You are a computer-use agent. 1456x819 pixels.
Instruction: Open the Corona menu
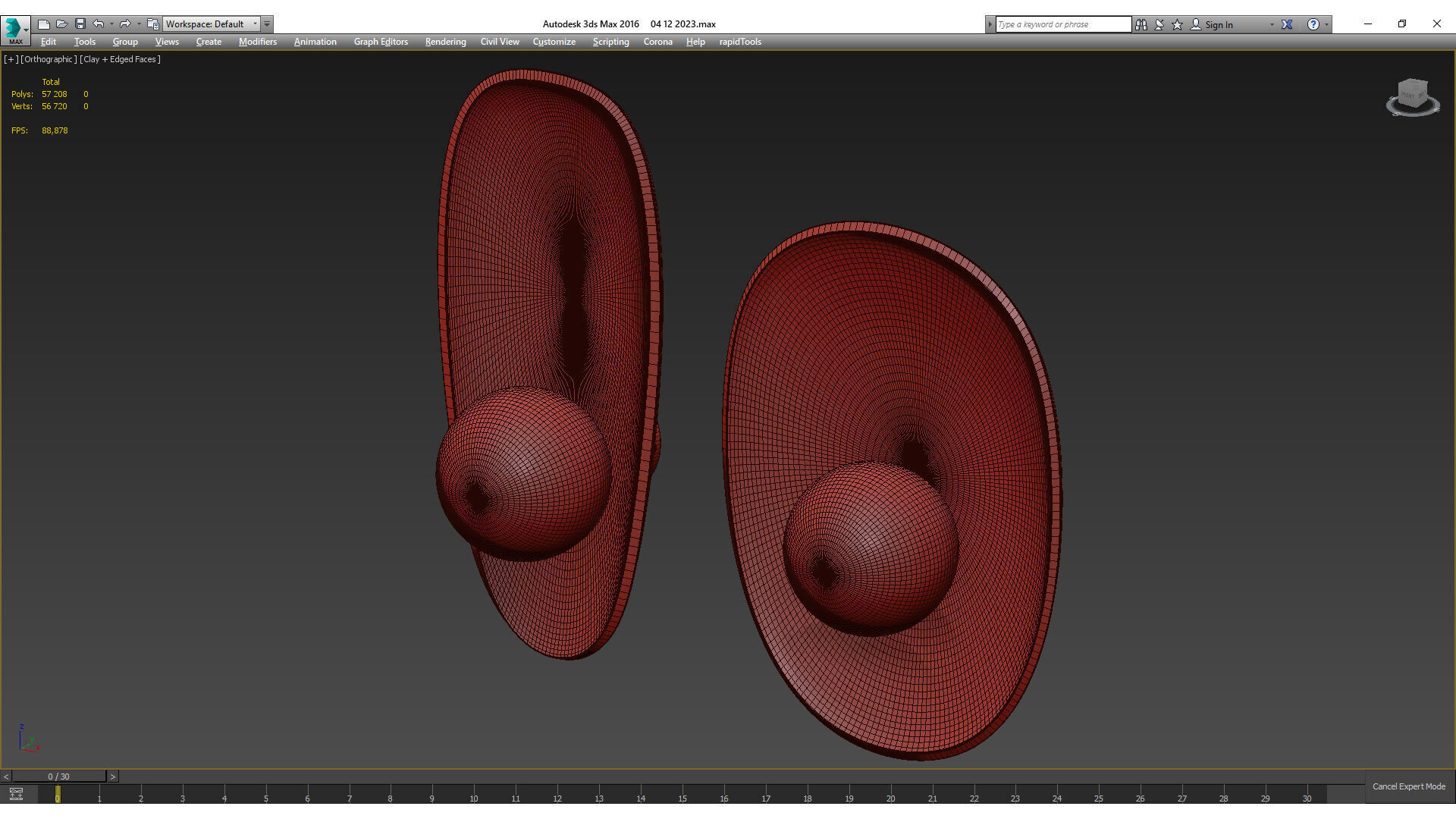tap(658, 42)
